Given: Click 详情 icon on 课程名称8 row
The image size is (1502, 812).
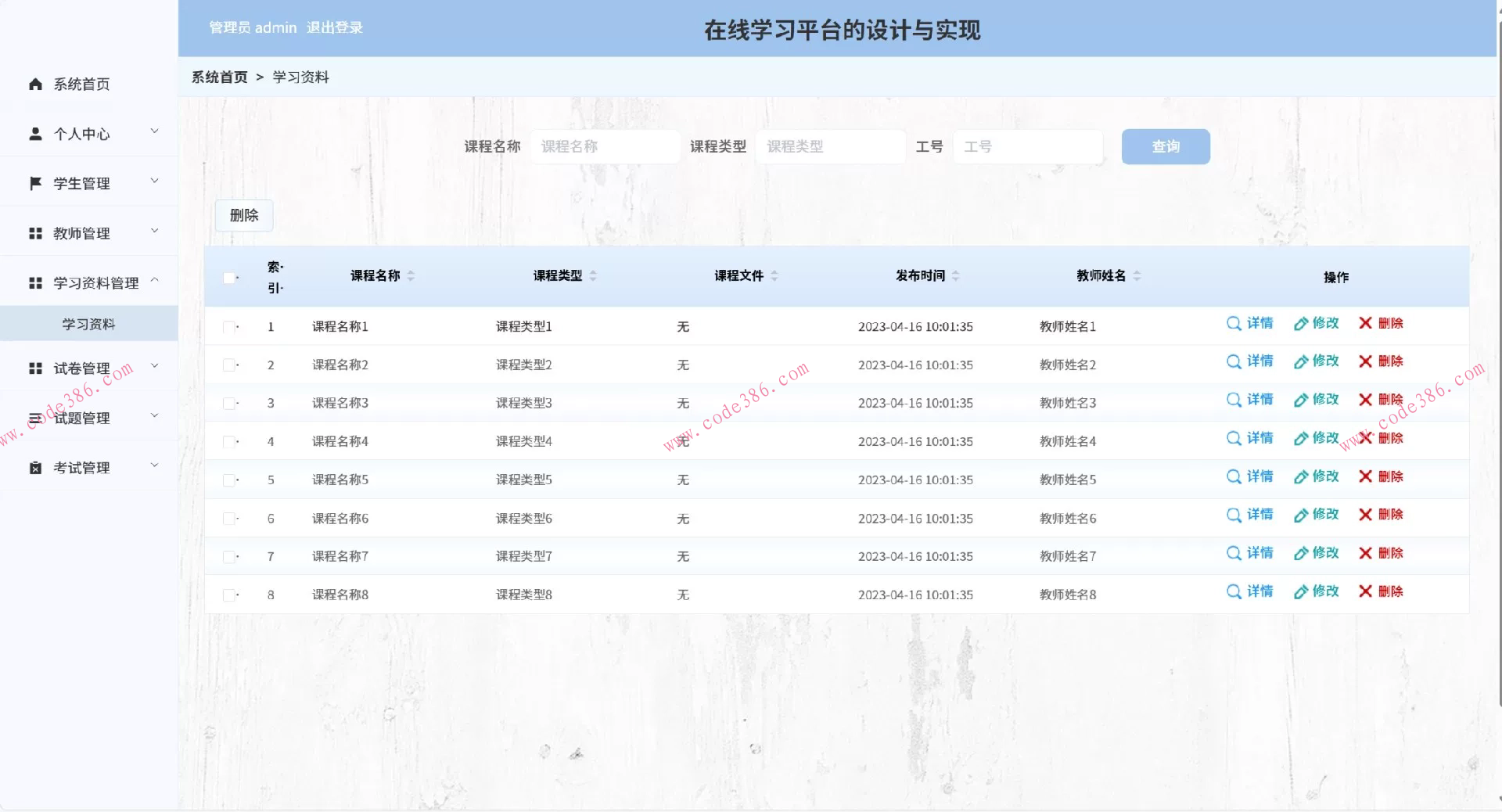Looking at the screenshot, I should (x=1233, y=592).
